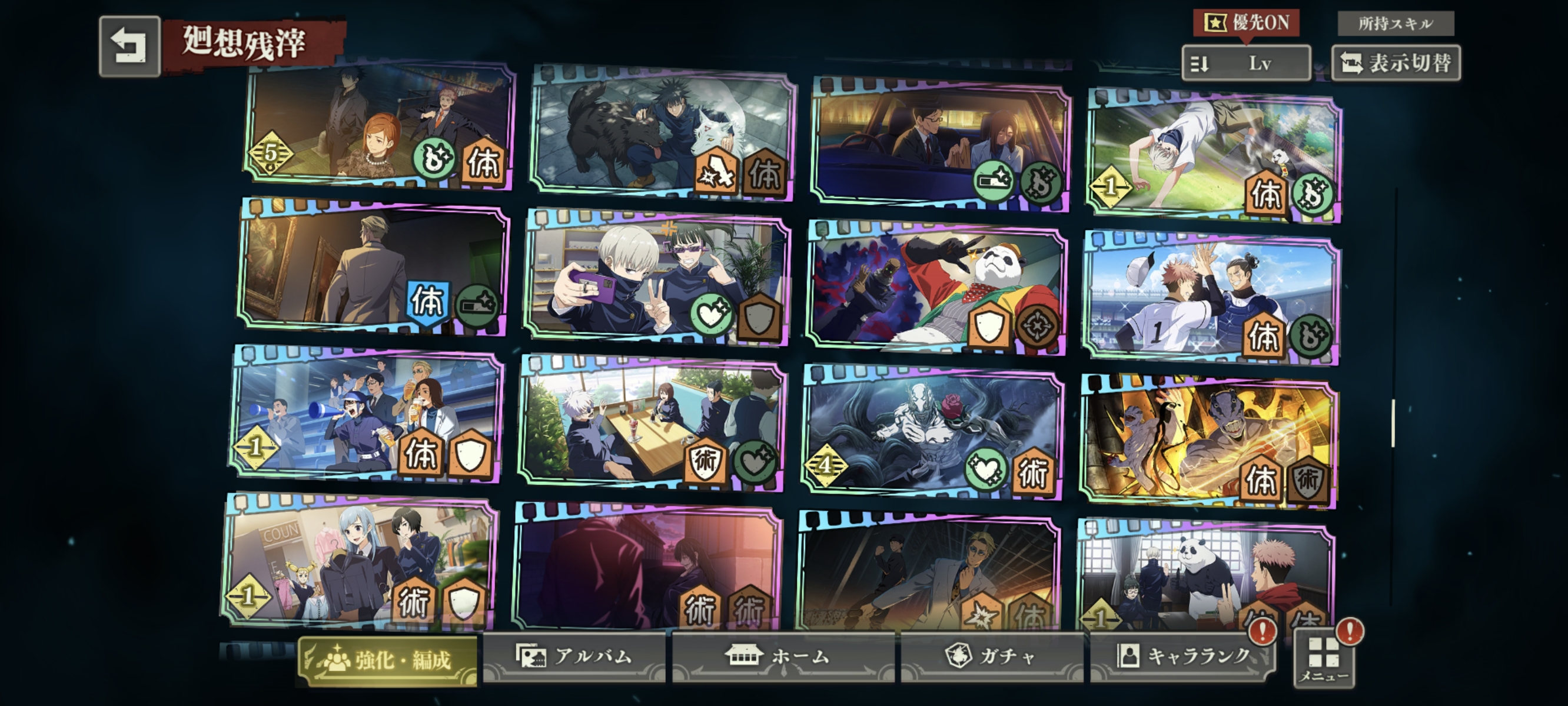Viewport: 1568px width, 706px height.
Task: Switch to the アルバム tab
Action: tap(574, 657)
